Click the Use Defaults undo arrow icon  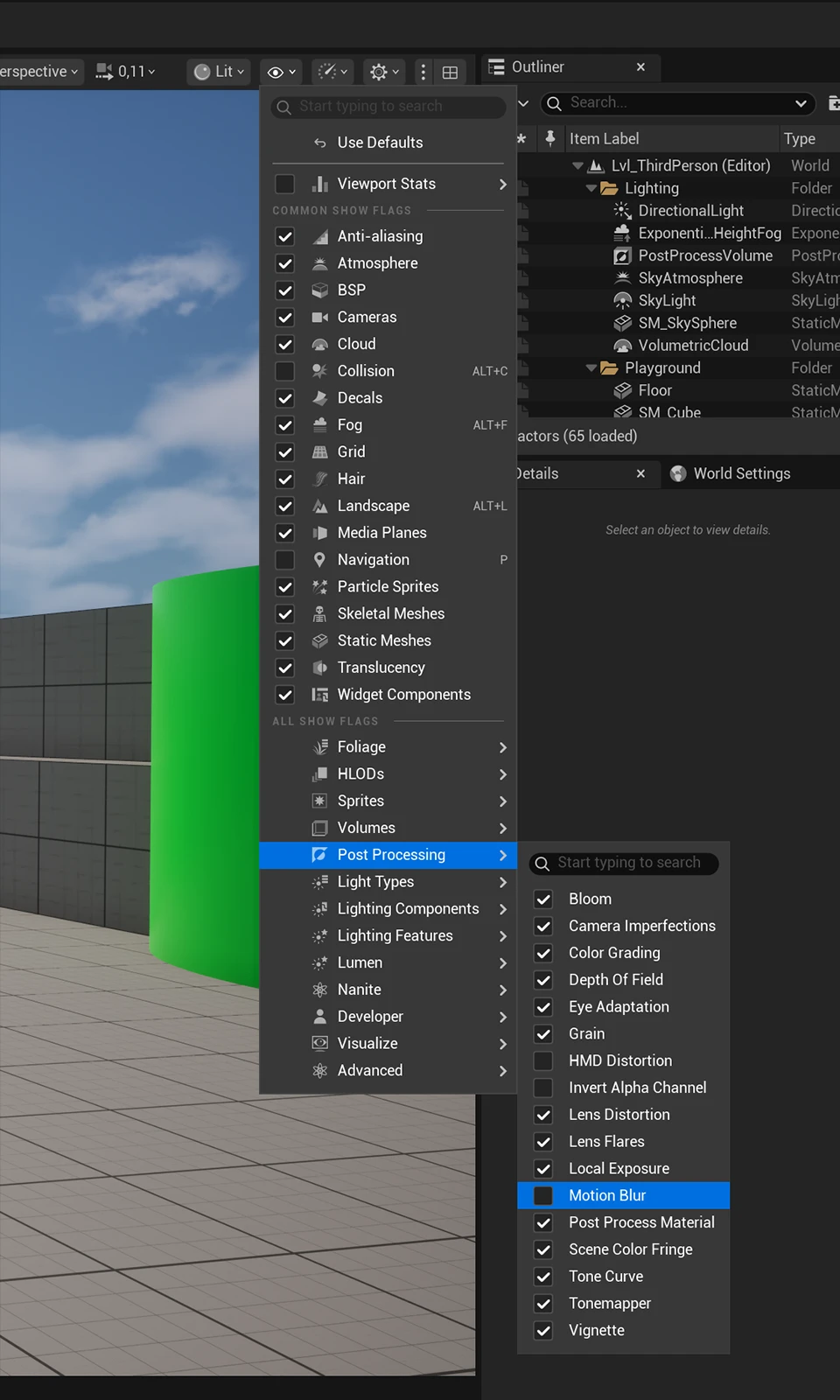tap(320, 143)
